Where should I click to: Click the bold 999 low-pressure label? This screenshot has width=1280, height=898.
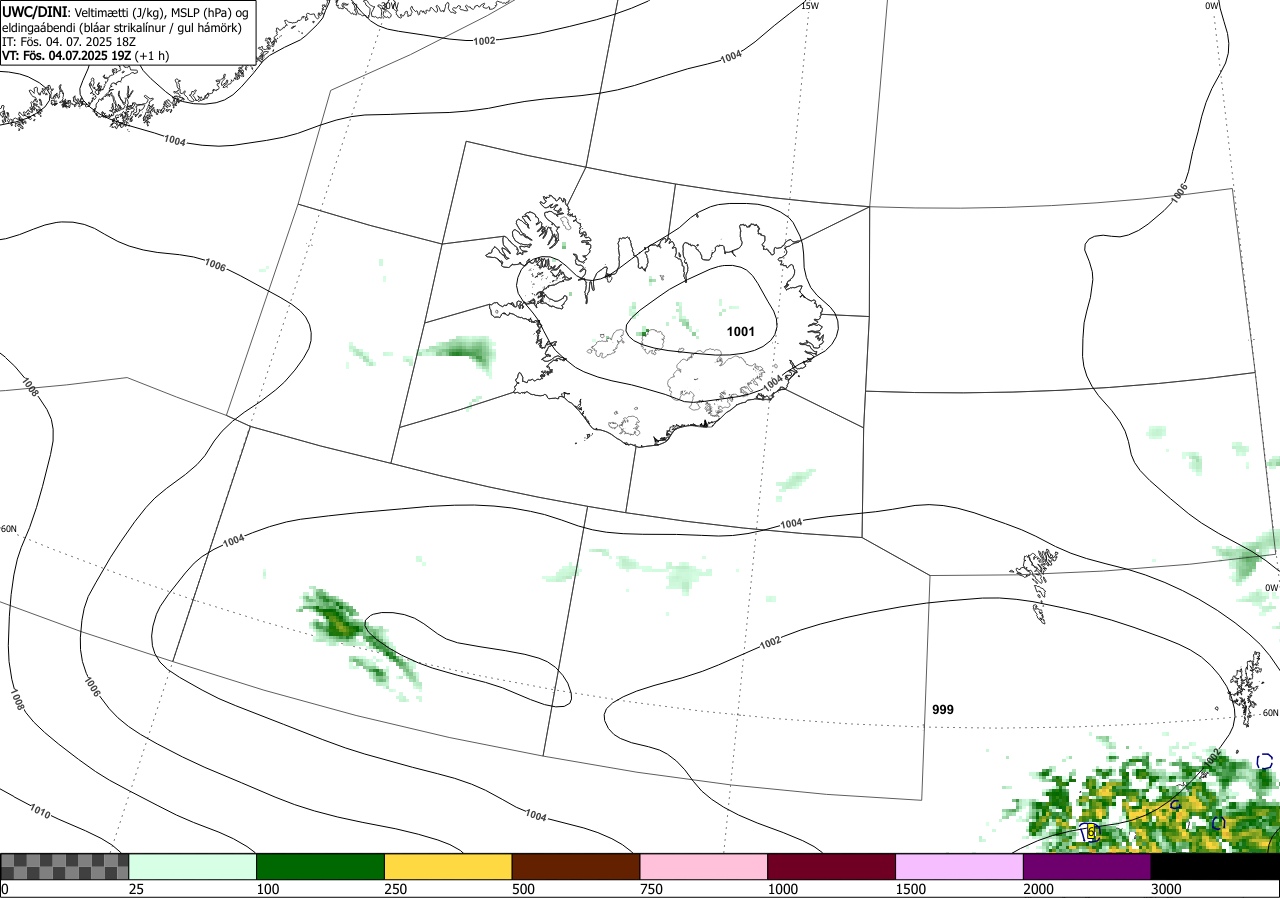(943, 710)
